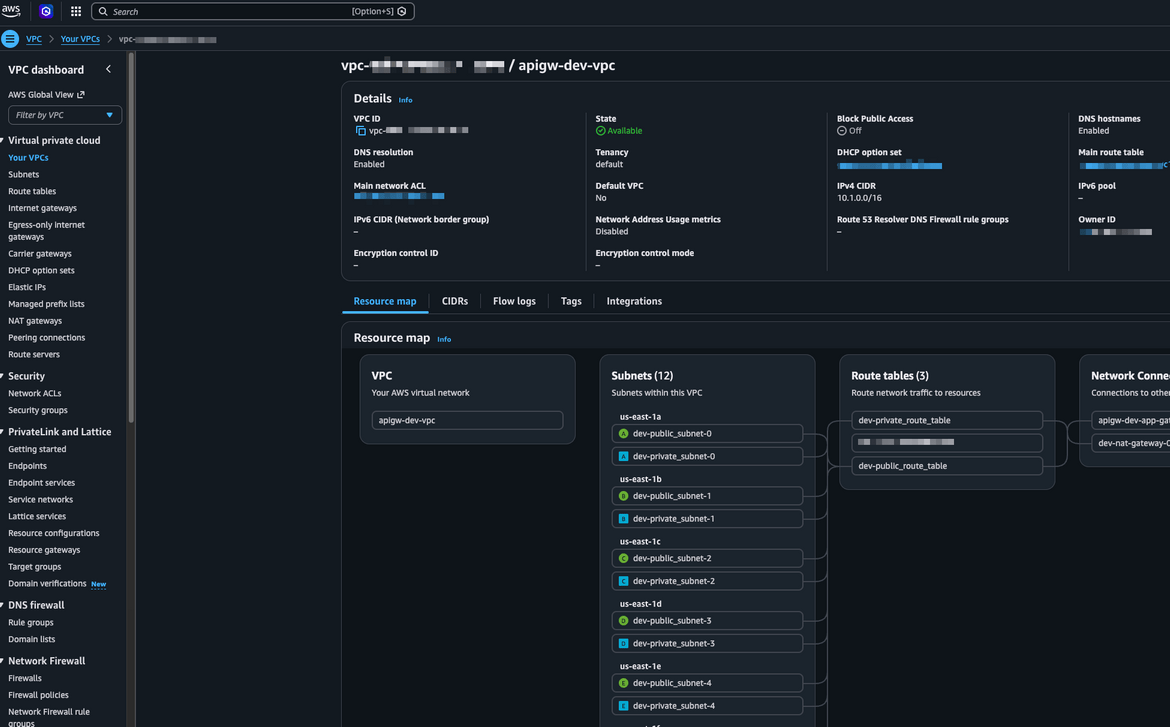This screenshot has height=727, width=1170.
Task: Open Internet gateways in sidebar
Action: (x=43, y=208)
